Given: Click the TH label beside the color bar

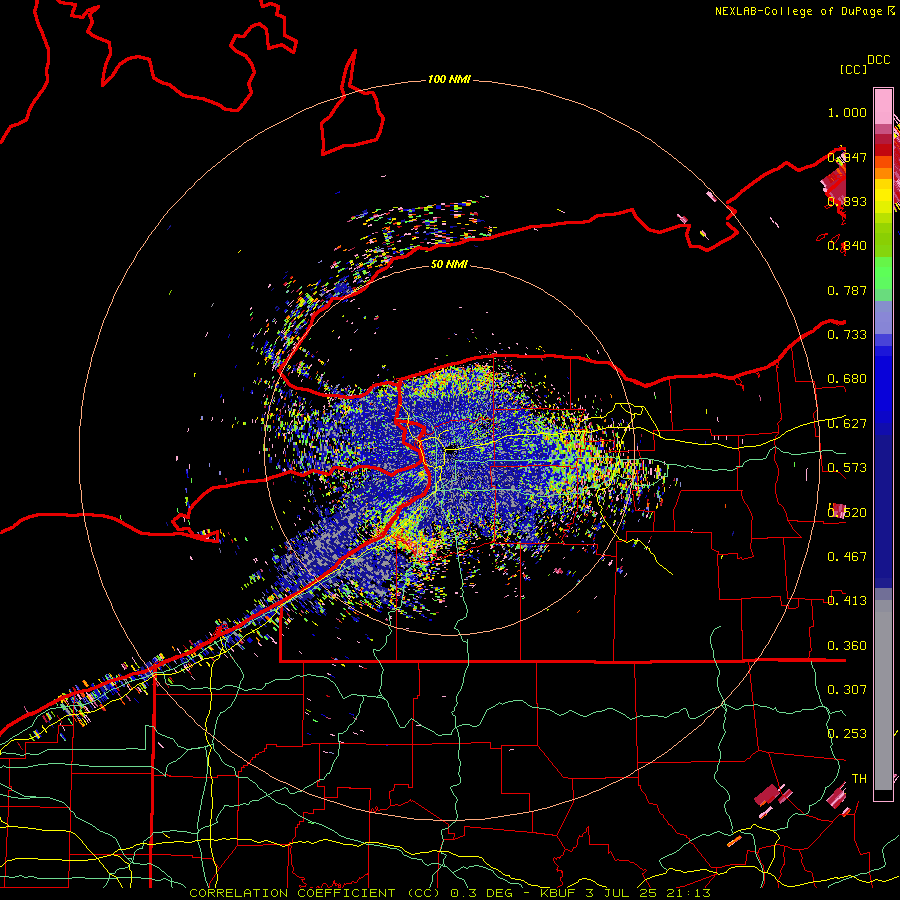Looking at the screenshot, I should pyautogui.click(x=859, y=779).
